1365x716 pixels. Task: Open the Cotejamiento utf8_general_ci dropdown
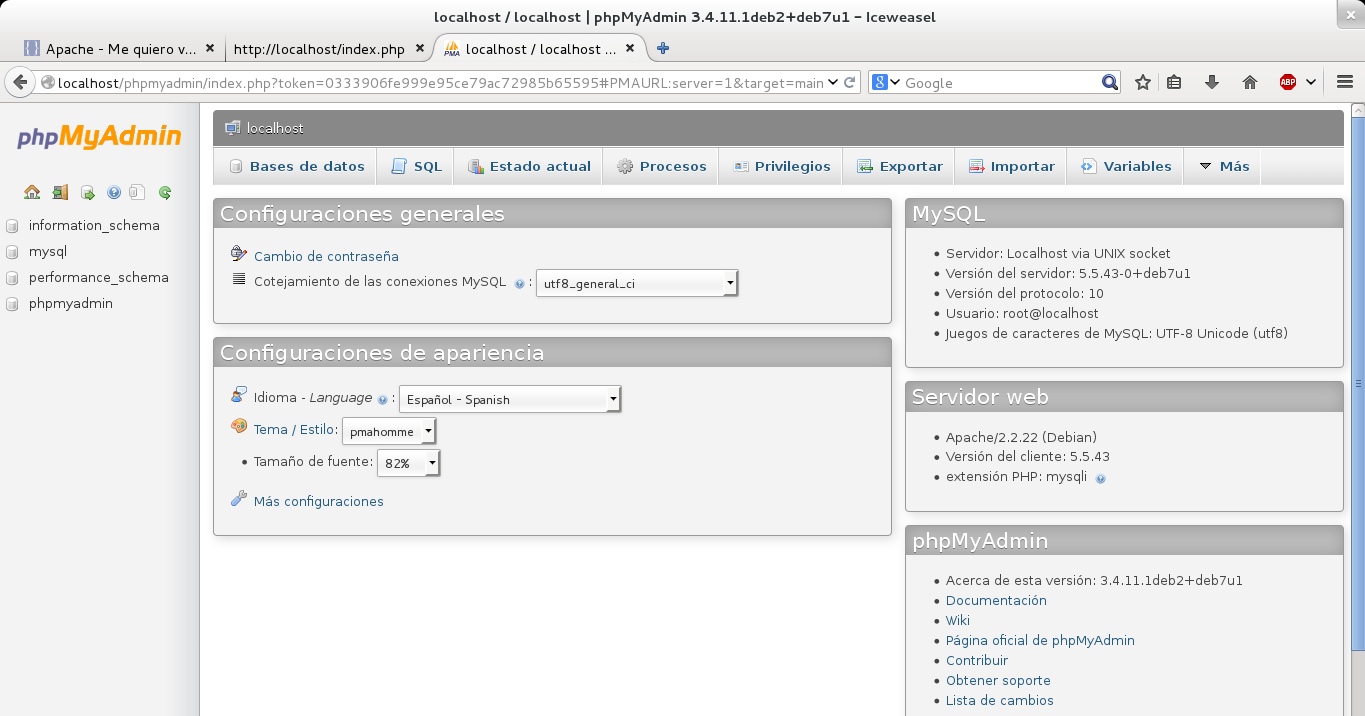coord(637,284)
